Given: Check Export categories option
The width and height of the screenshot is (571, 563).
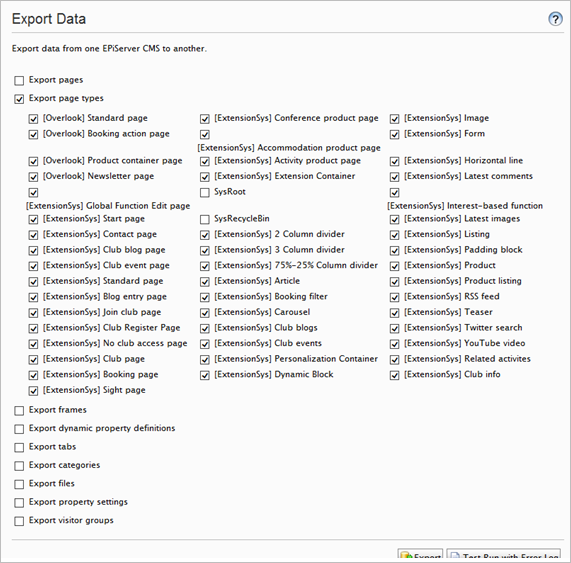Looking at the screenshot, I should (x=19, y=466).
